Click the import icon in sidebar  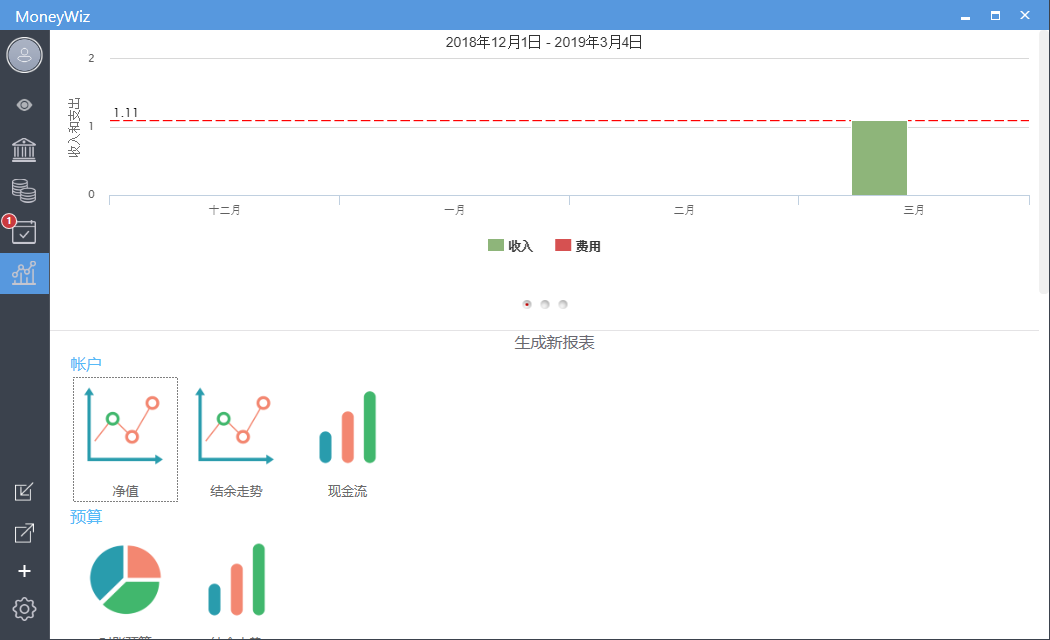tap(25, 492)
